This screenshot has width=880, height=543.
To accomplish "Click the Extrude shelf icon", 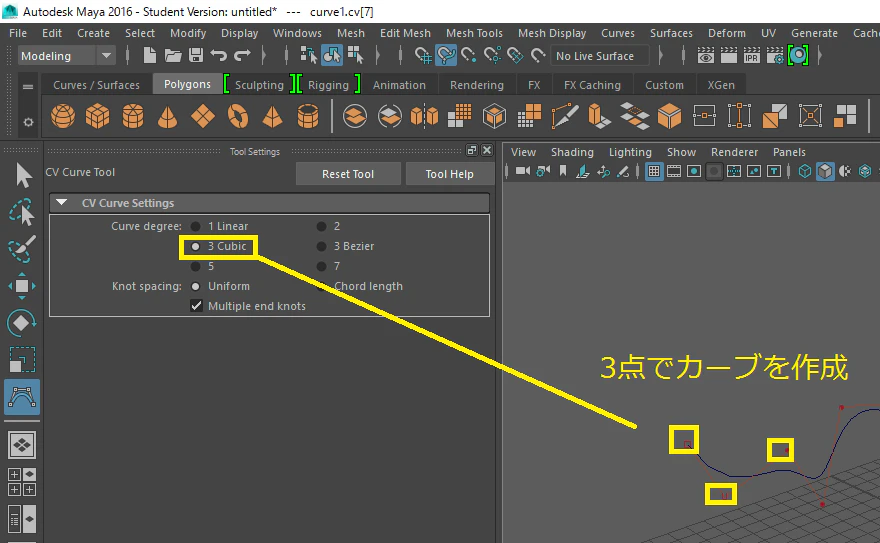I will pyautogui.click(x=599, y=117).
